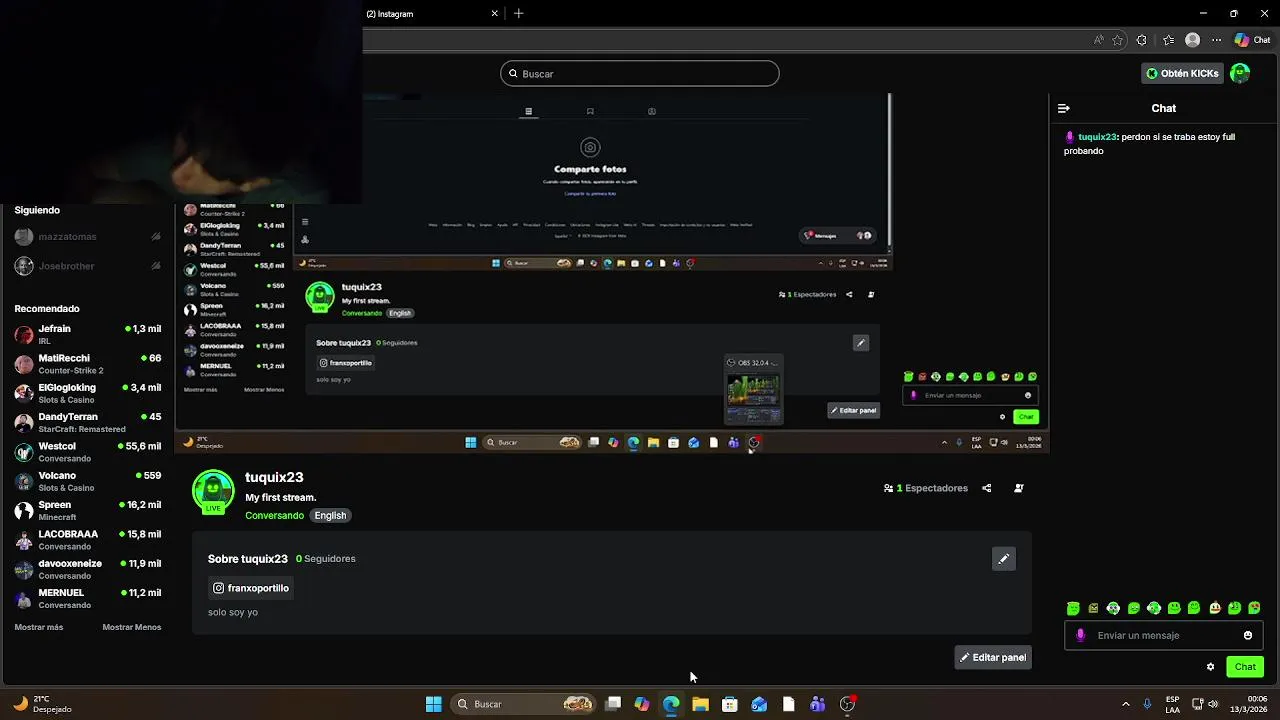The width and height of the screenshot is (1280, 720).
Task: Collapse the chat panel with arrow icon
Action: coord(1064,108)
